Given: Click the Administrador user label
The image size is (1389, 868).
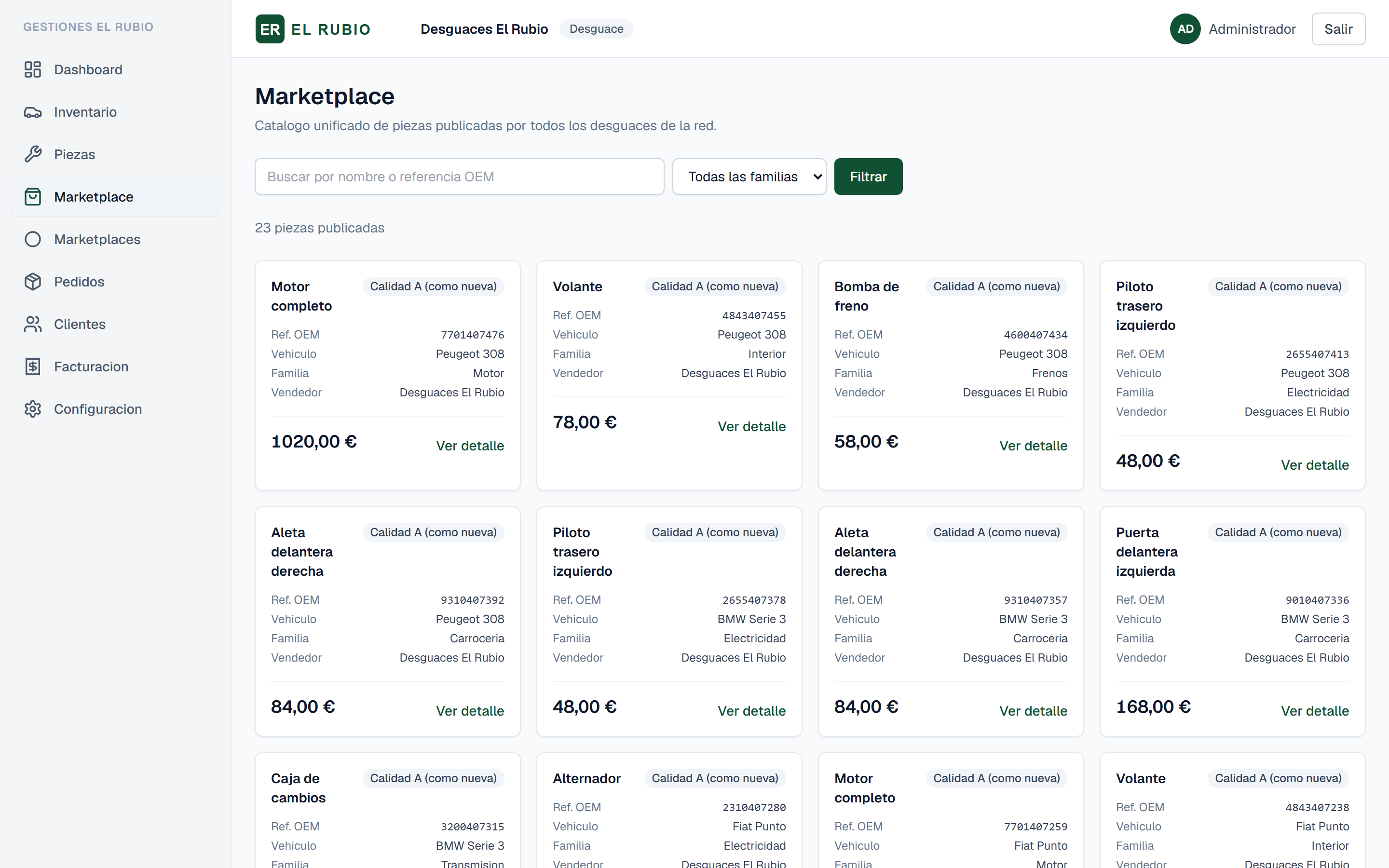Looking at the screenshot, I should coord(1252,29).
